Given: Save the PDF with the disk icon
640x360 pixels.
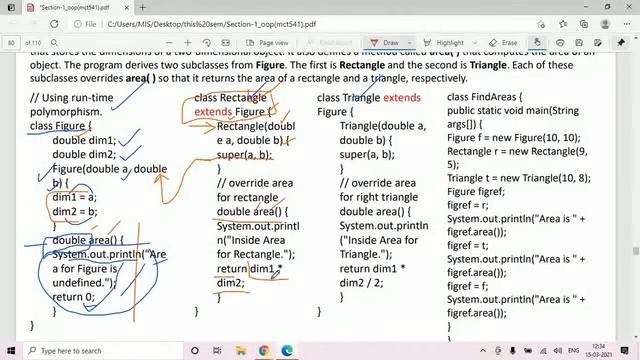Looking at the screenshot, I should tap(579, 42).
